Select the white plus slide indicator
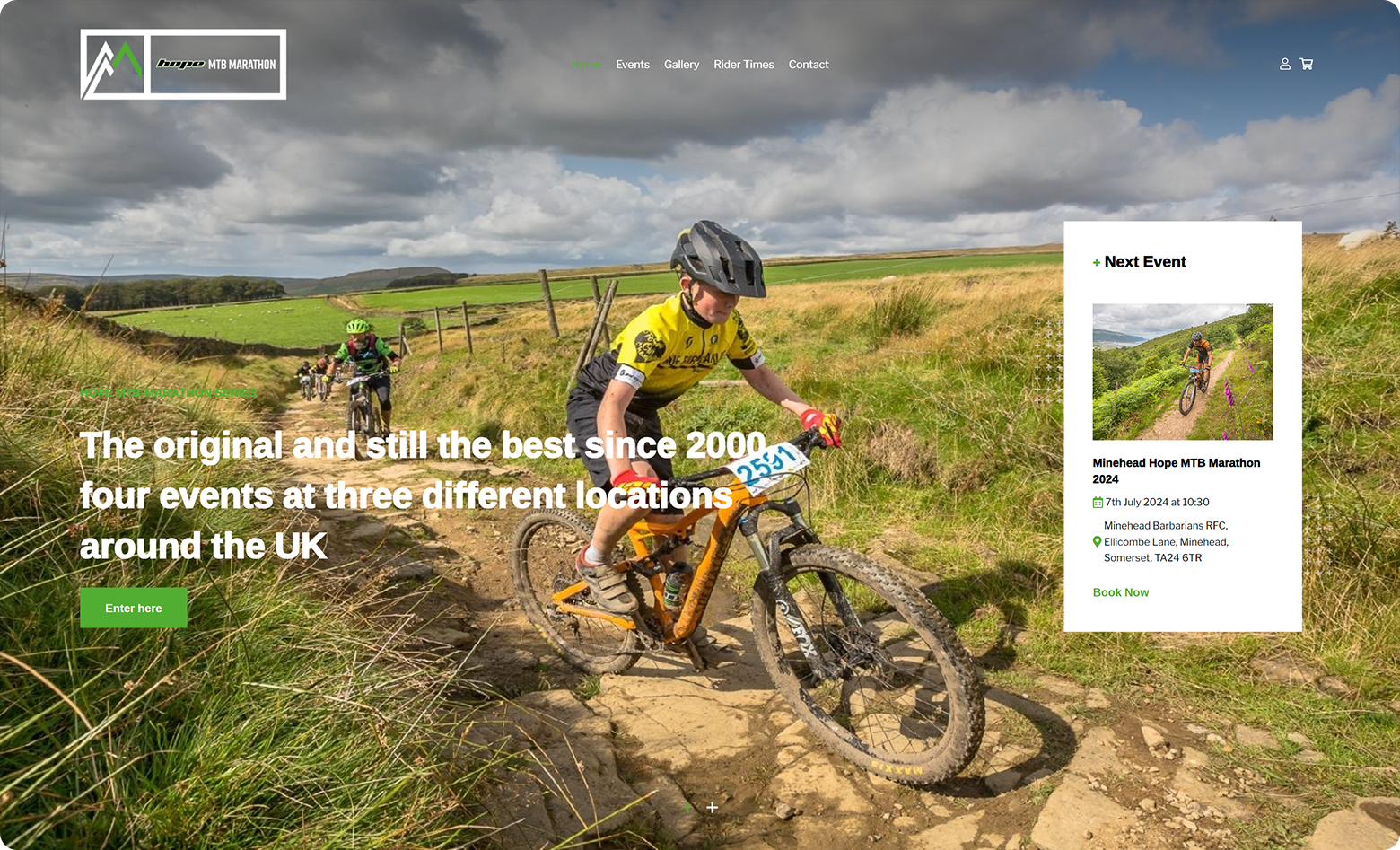The image size is (1400, 850). [x=713, y=808]
